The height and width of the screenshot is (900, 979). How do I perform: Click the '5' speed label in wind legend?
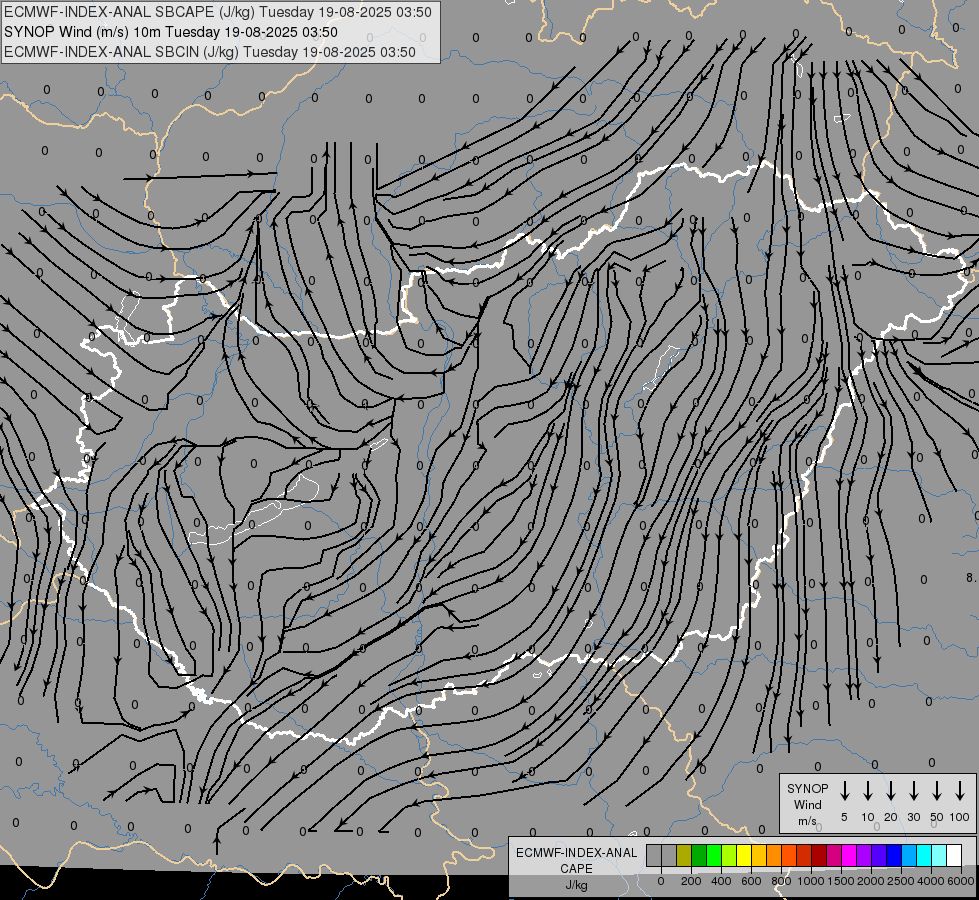pyautogui.click(x=844, y=817)
